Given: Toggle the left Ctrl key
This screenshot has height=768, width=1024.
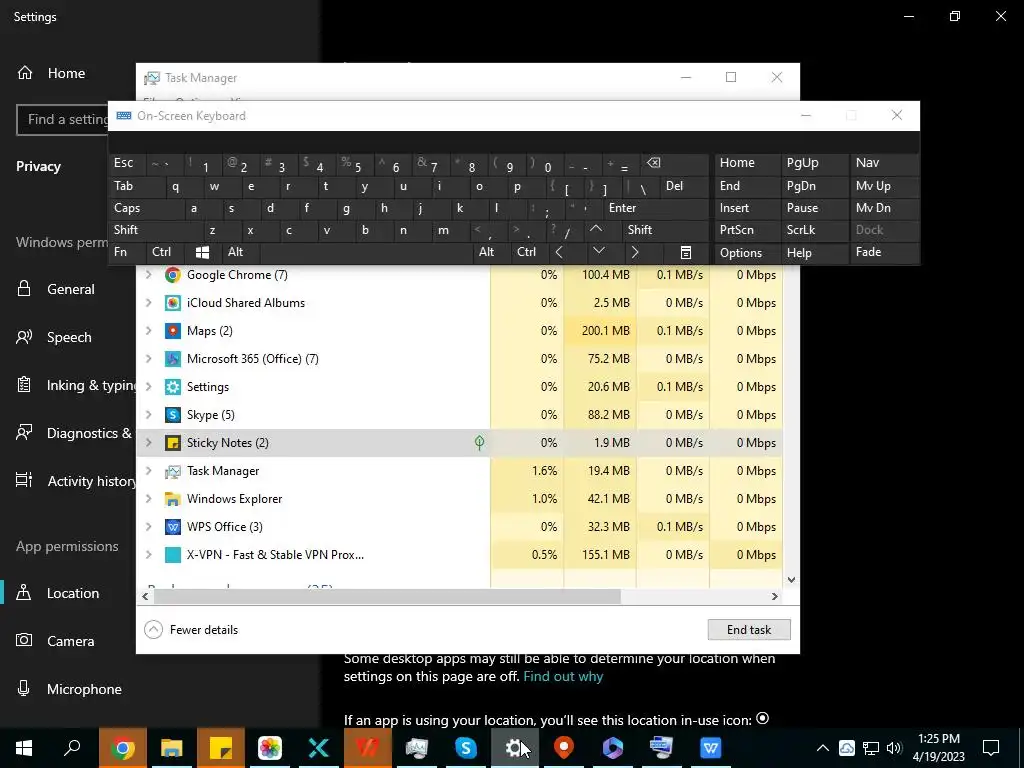Looking at the screenshot, I should tap(165, 252).
